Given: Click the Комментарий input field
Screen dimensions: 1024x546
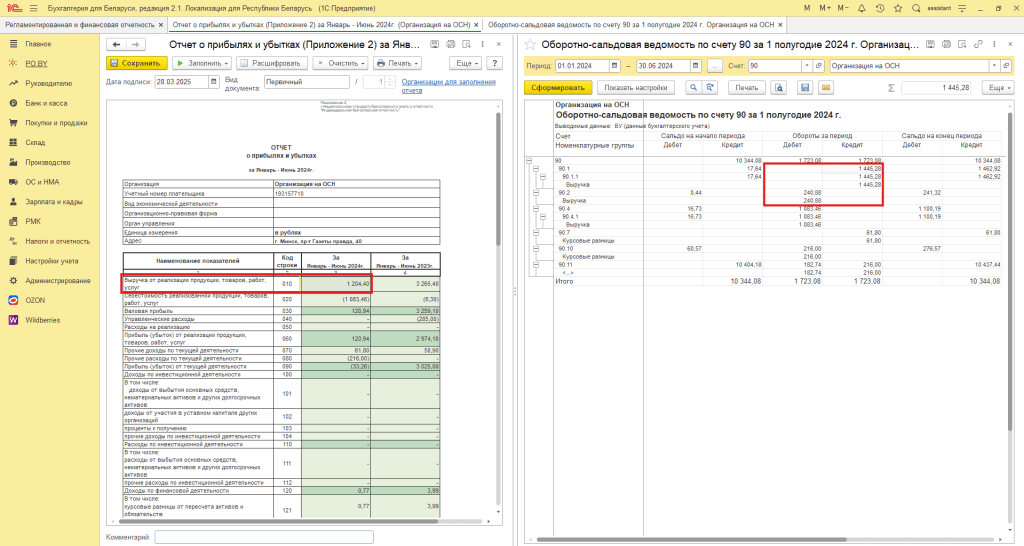Looking at the screenshot, I should pos(264,537).
